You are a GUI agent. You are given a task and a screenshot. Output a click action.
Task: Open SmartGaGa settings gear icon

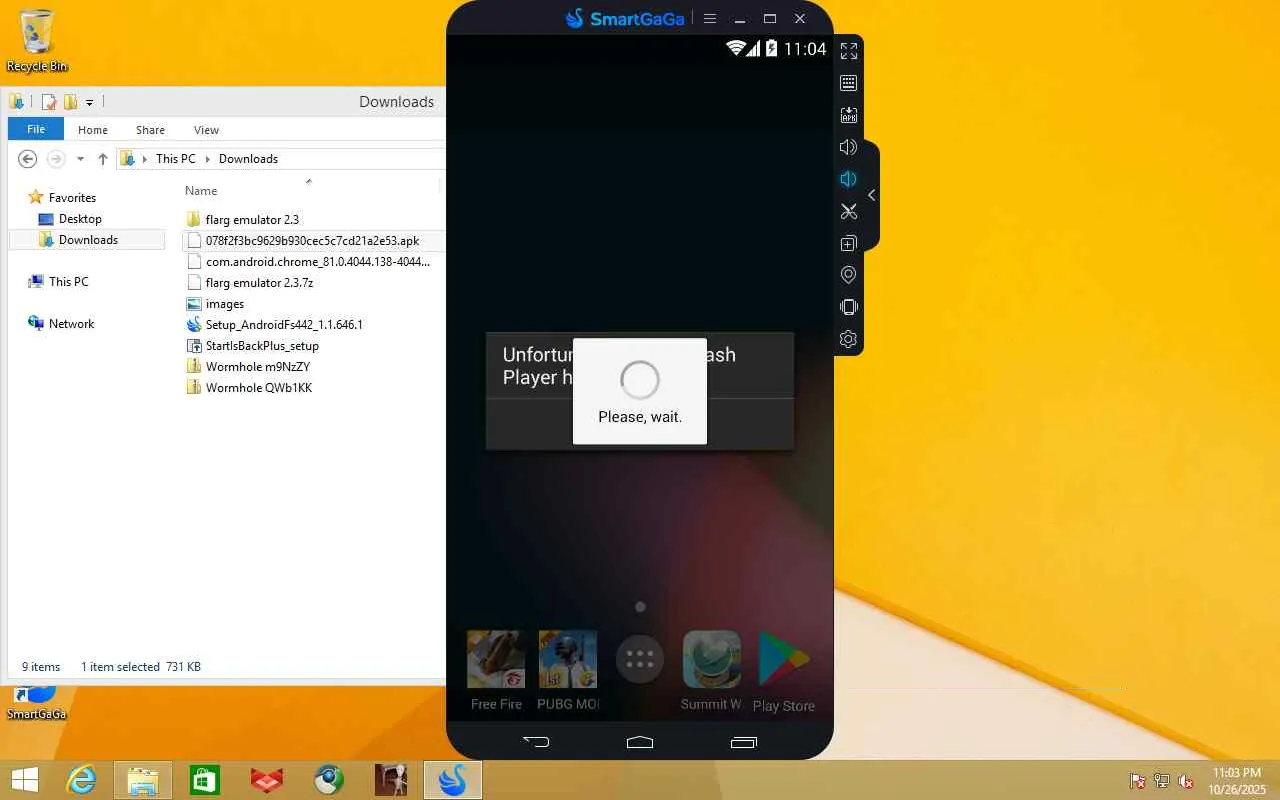[x=848, y=339]
